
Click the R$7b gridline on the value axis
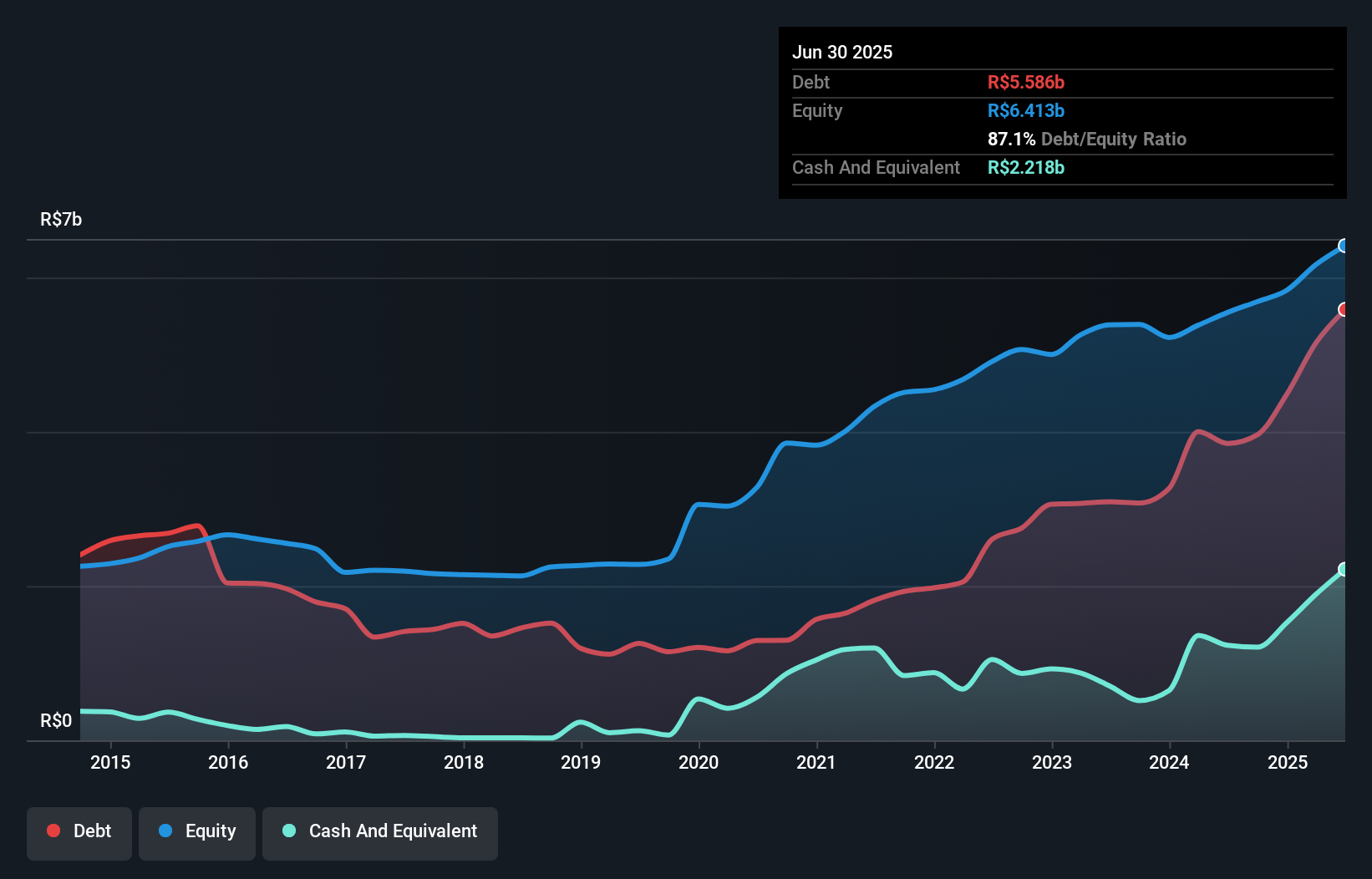pyautogui.click(x=60, y=219)
